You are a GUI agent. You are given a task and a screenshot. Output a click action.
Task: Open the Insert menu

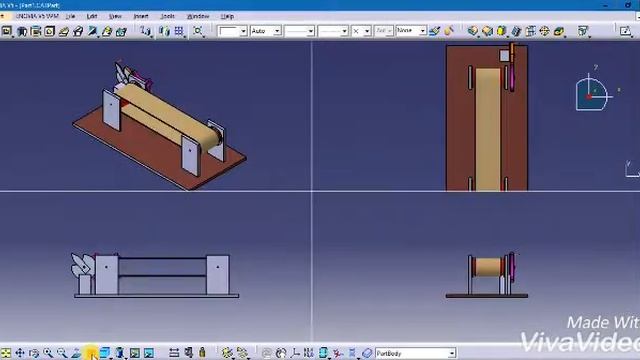pos(141,16)
